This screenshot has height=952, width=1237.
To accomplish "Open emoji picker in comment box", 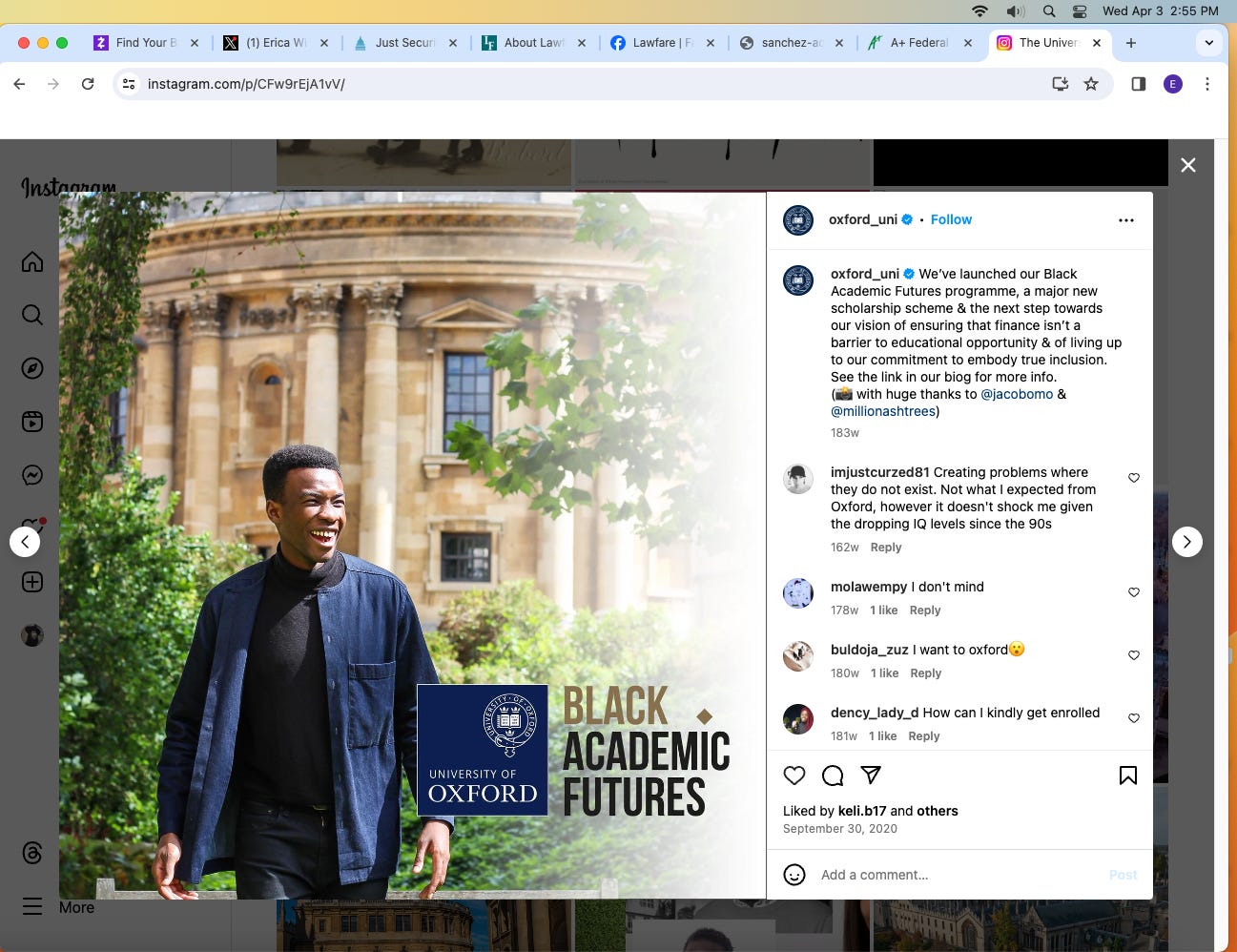I will (x=794, y=875).
